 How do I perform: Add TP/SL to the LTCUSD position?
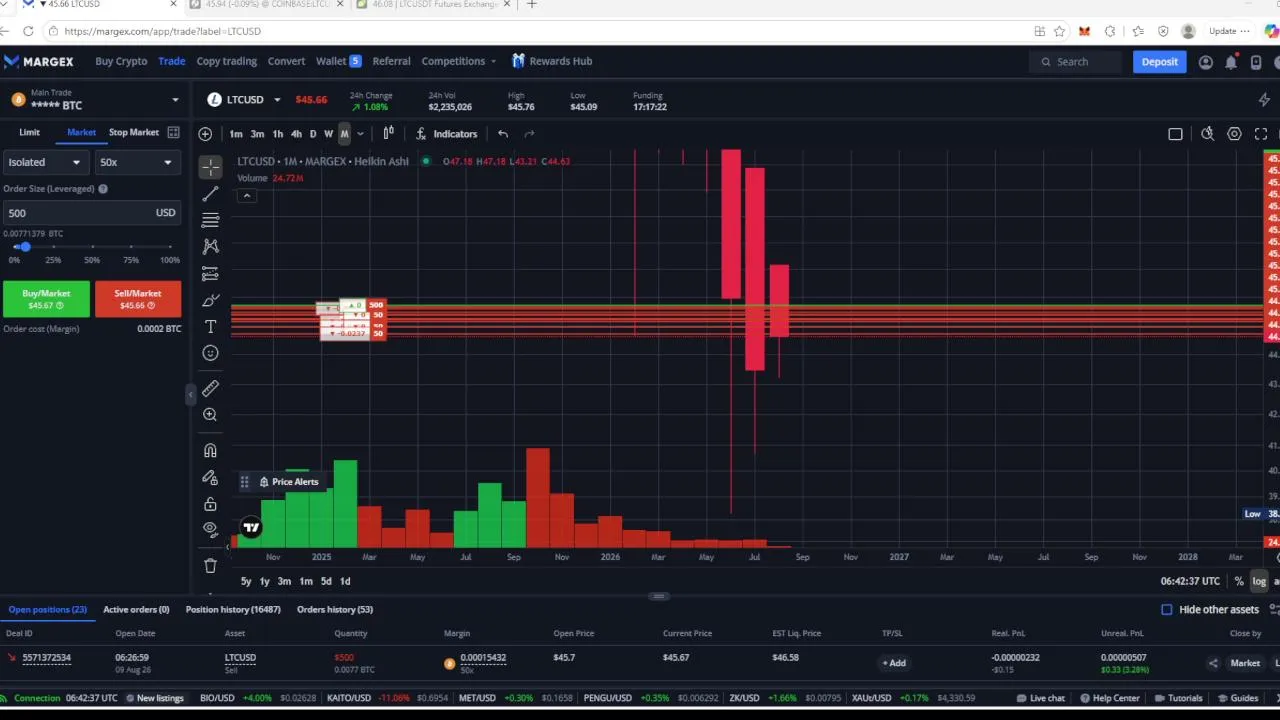tap(896, 663)
